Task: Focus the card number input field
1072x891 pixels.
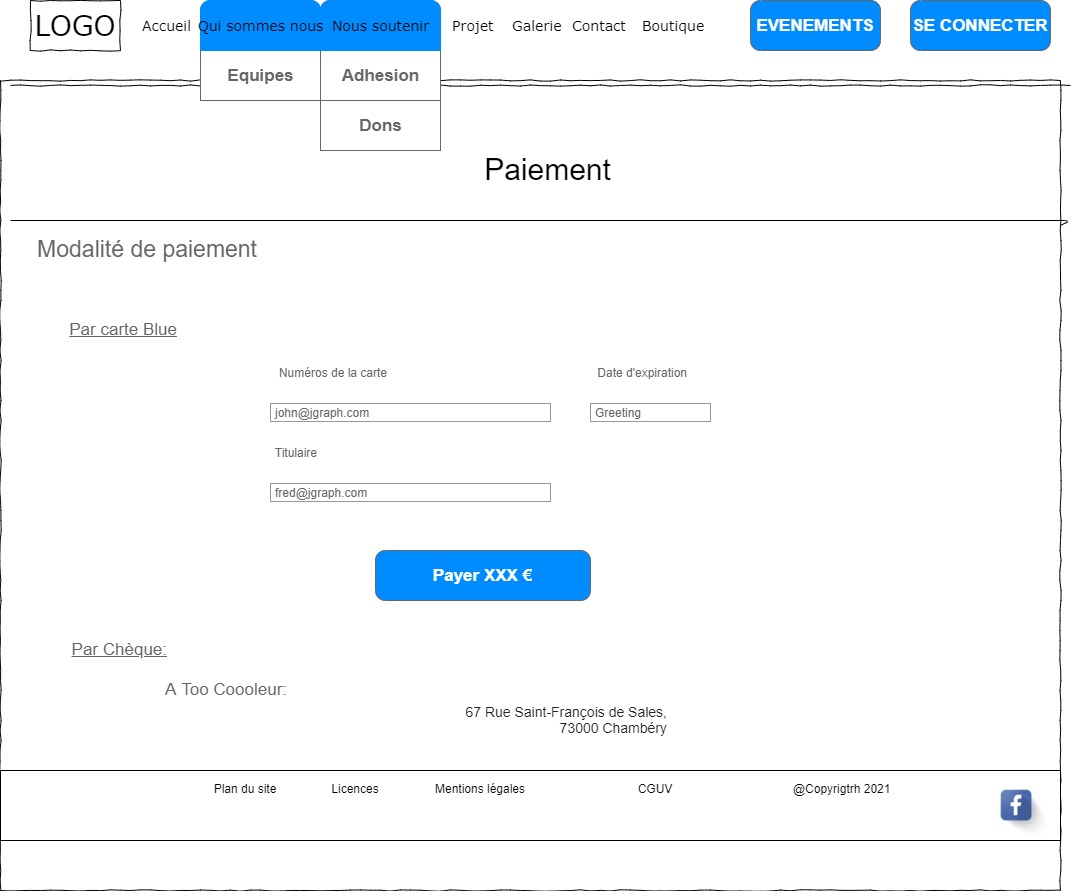Action: (410, 413)
